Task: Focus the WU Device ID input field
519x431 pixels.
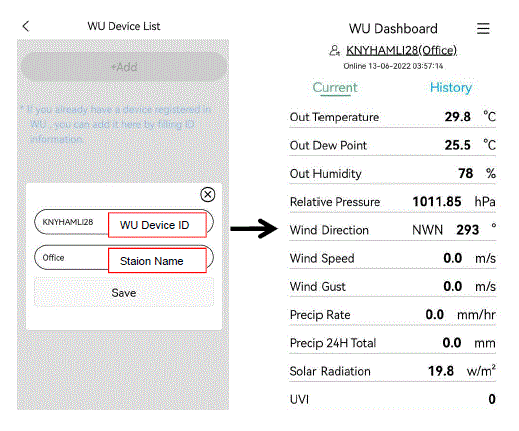Action: [x=124, y=222]
